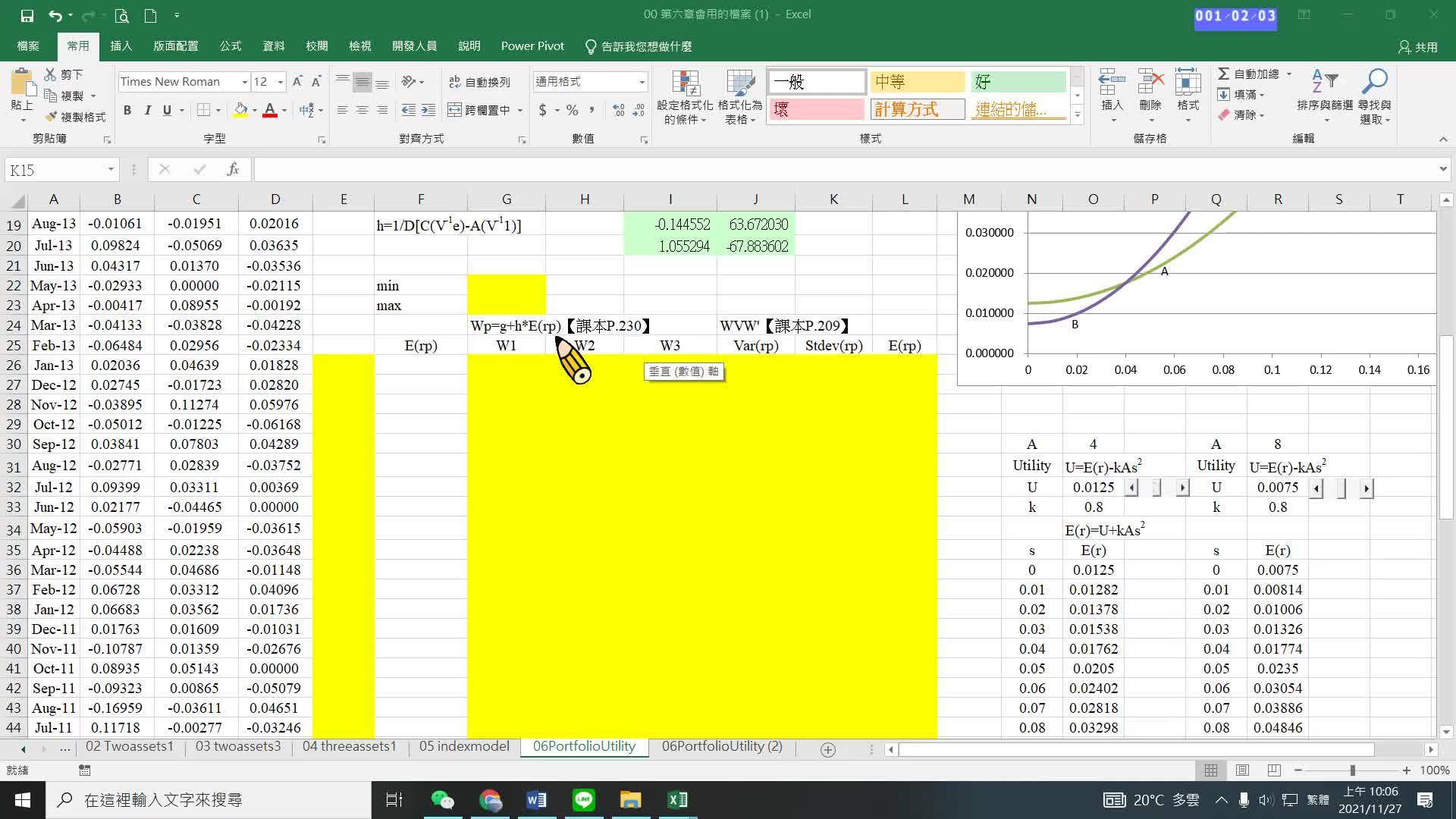1456x819 pixels.
Task: Apply fill color bucket
Action: click(x=240, y=110)
